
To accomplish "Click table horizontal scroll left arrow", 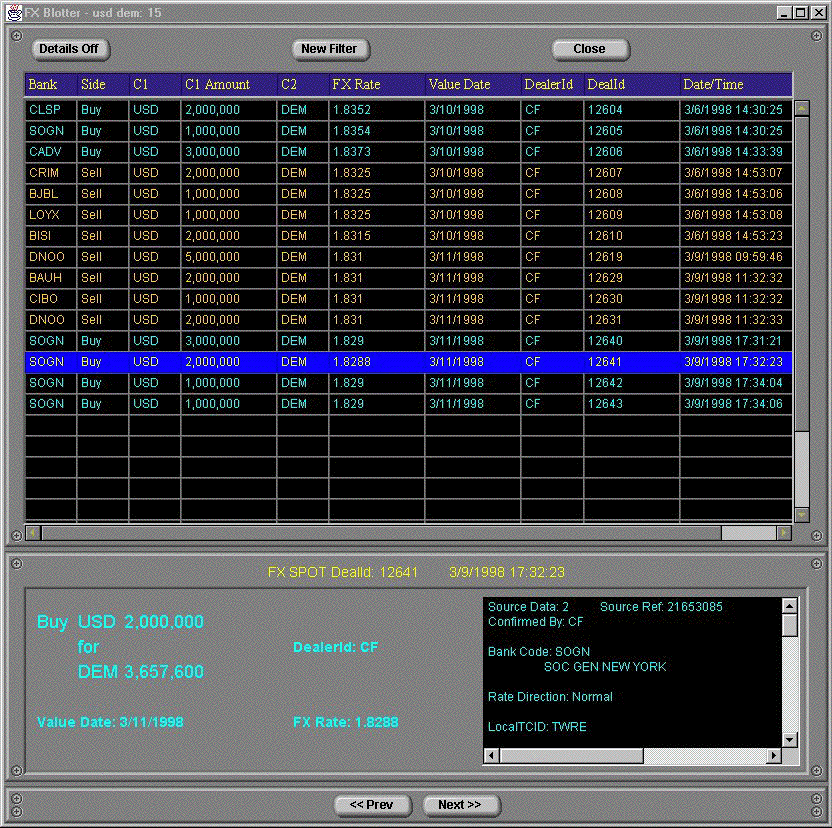I will [33, 533].
